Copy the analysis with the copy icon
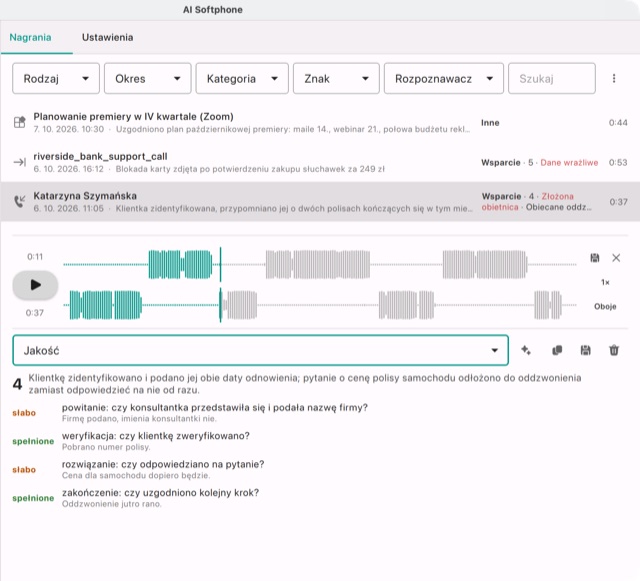640x581 pixels. 557,350
